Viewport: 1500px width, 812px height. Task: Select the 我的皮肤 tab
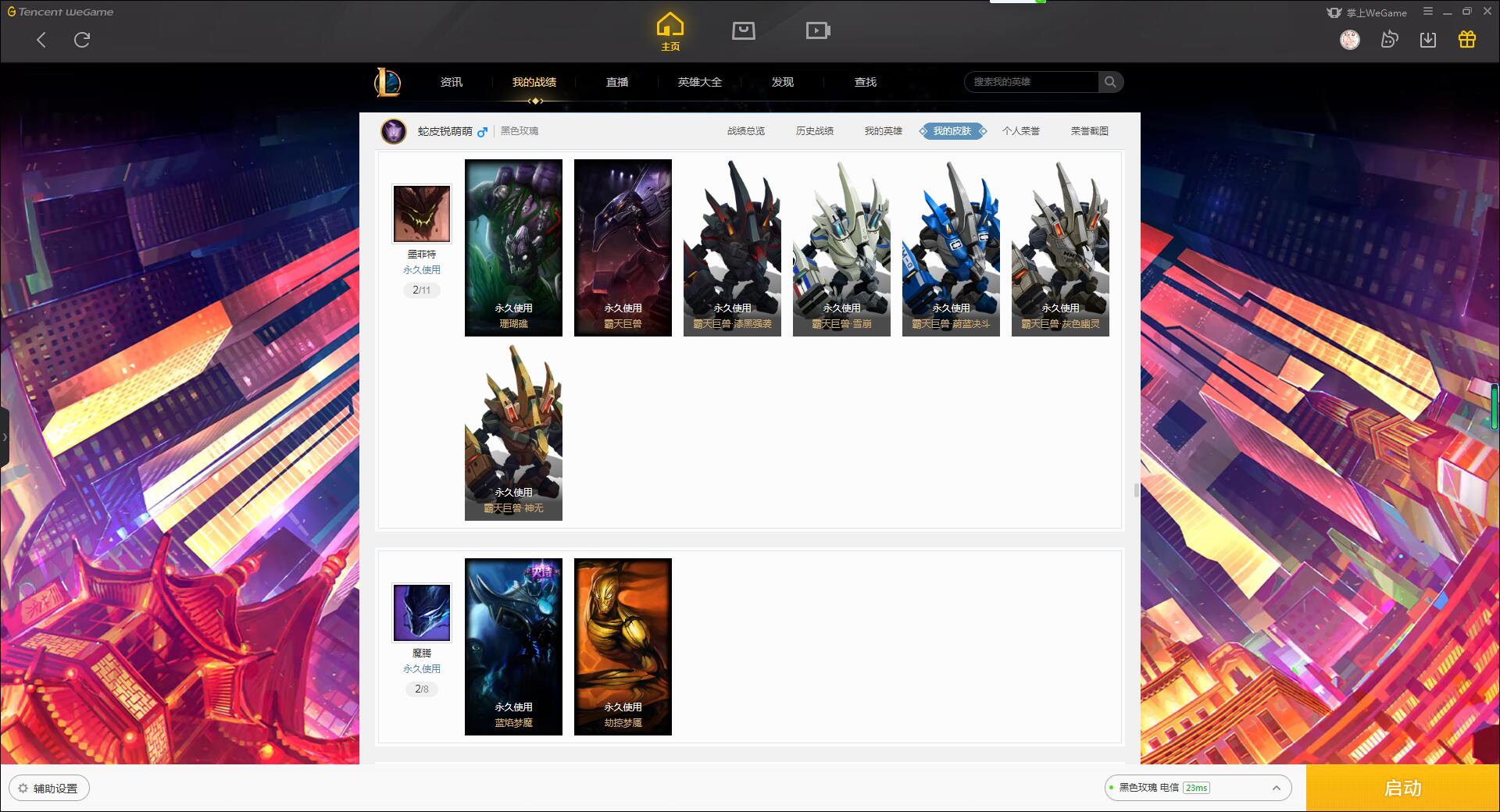pos(952,131)
